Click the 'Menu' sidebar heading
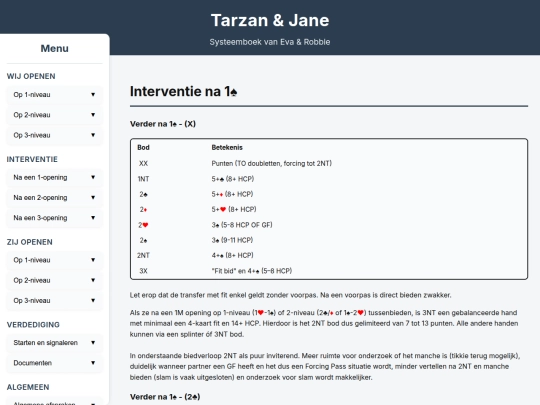 coord(54,49)
